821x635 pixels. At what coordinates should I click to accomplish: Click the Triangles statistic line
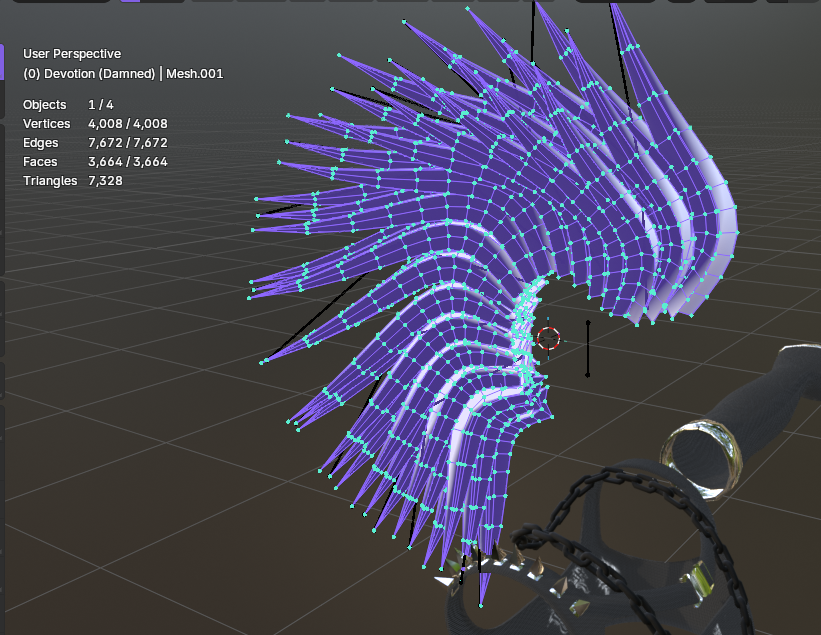click(73, 181)
